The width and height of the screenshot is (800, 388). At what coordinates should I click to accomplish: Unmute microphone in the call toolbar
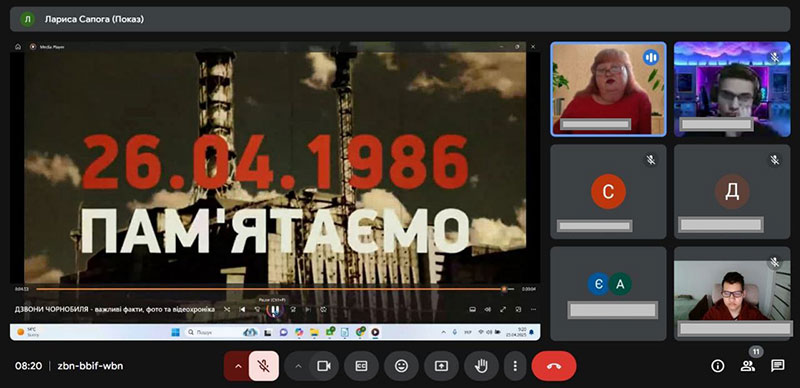click(x=264, y=366)
